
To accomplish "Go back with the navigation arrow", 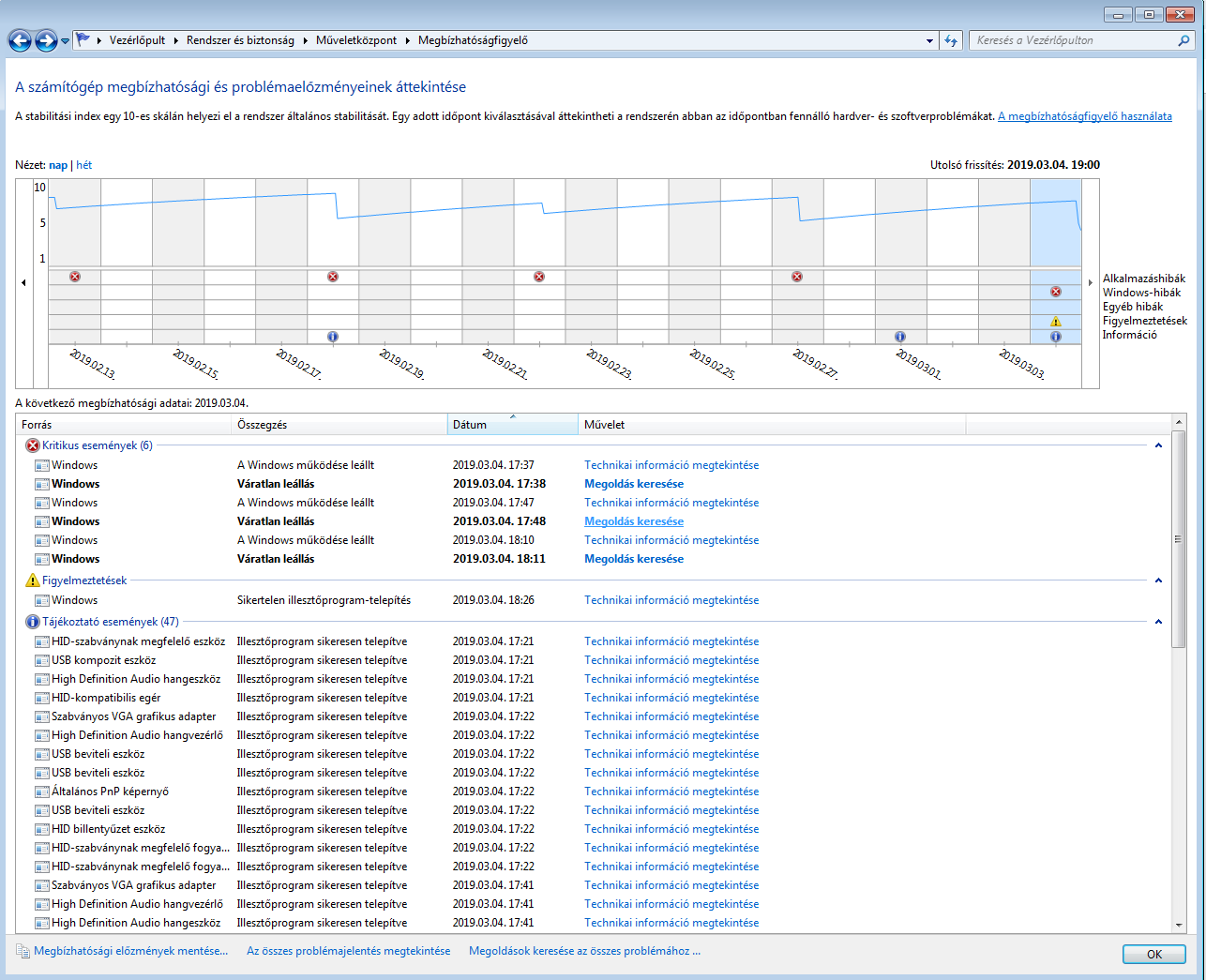I will [x=19, y=40].
